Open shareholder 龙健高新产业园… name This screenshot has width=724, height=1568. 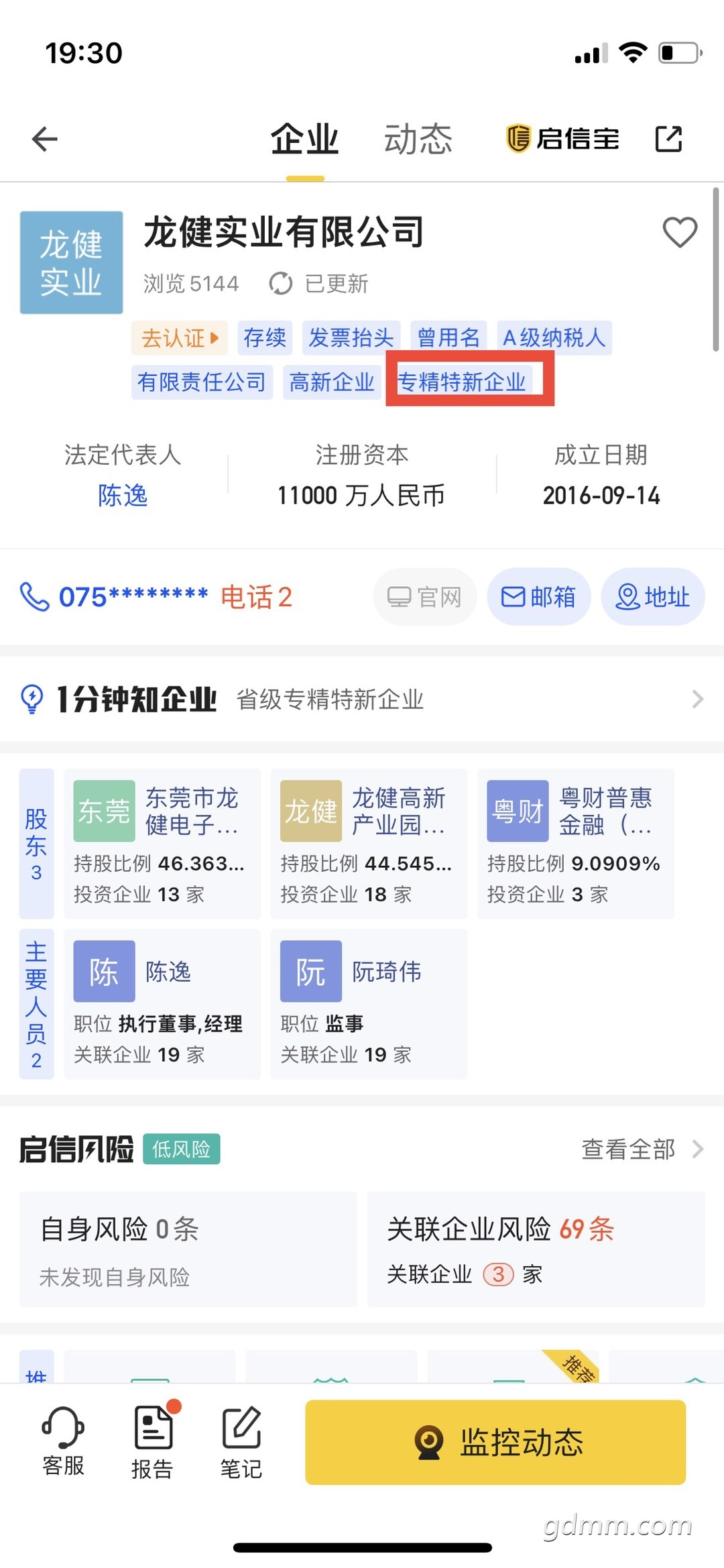[x=400, y=811]
